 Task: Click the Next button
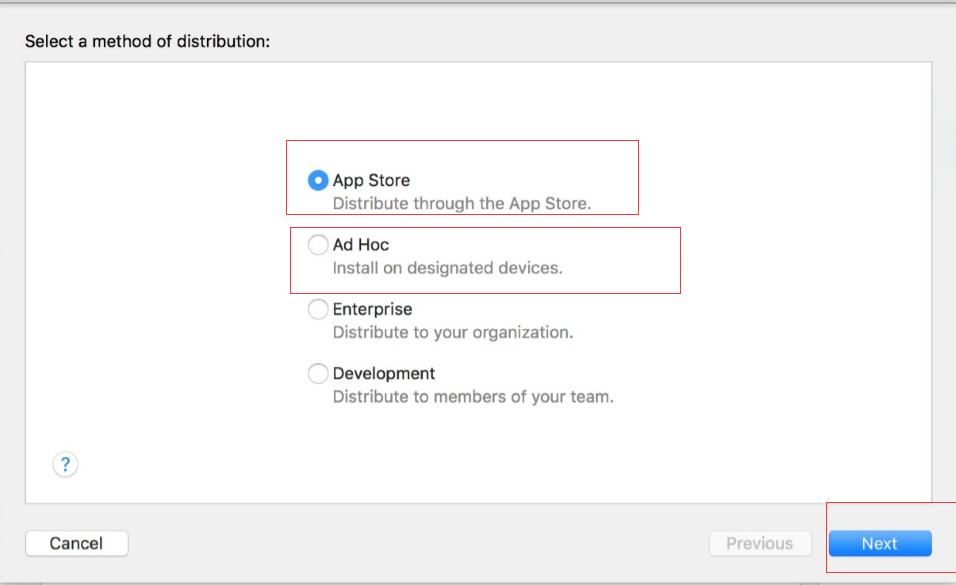tap(879, 544)
